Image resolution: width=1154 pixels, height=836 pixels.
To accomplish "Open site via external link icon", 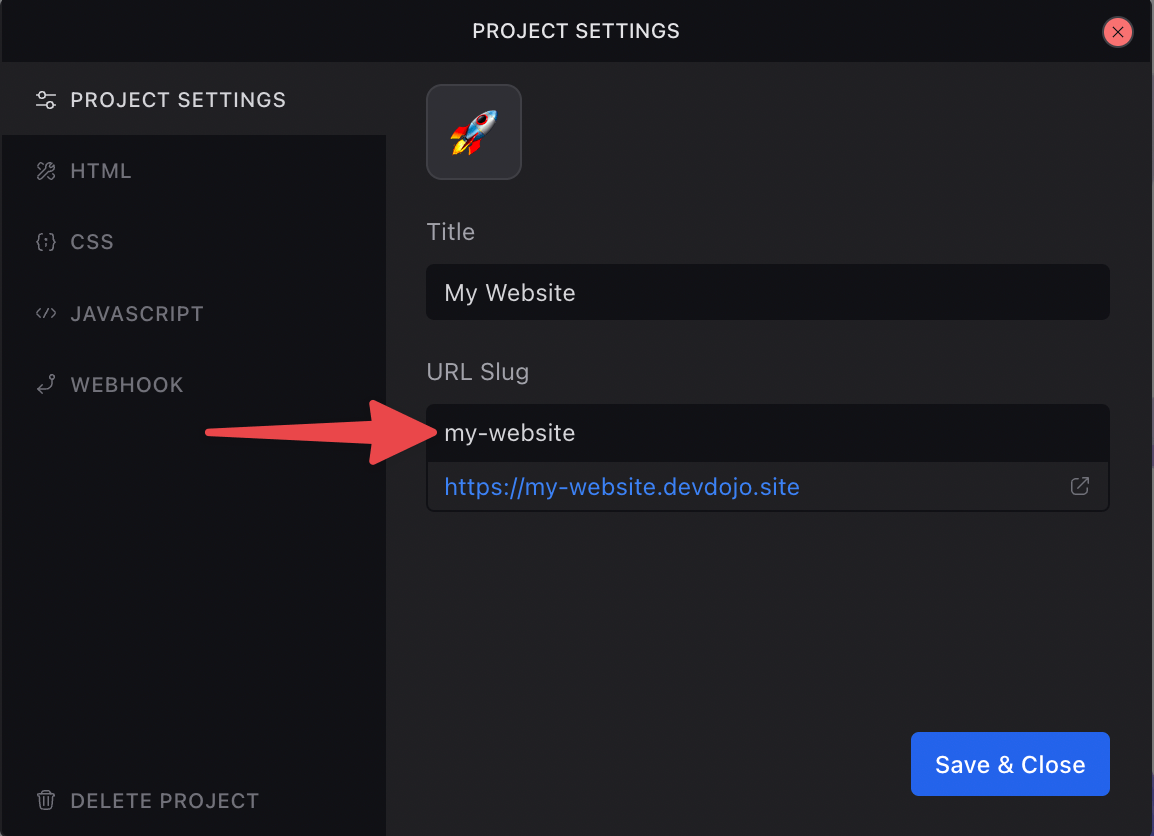I will [1080, 486].
